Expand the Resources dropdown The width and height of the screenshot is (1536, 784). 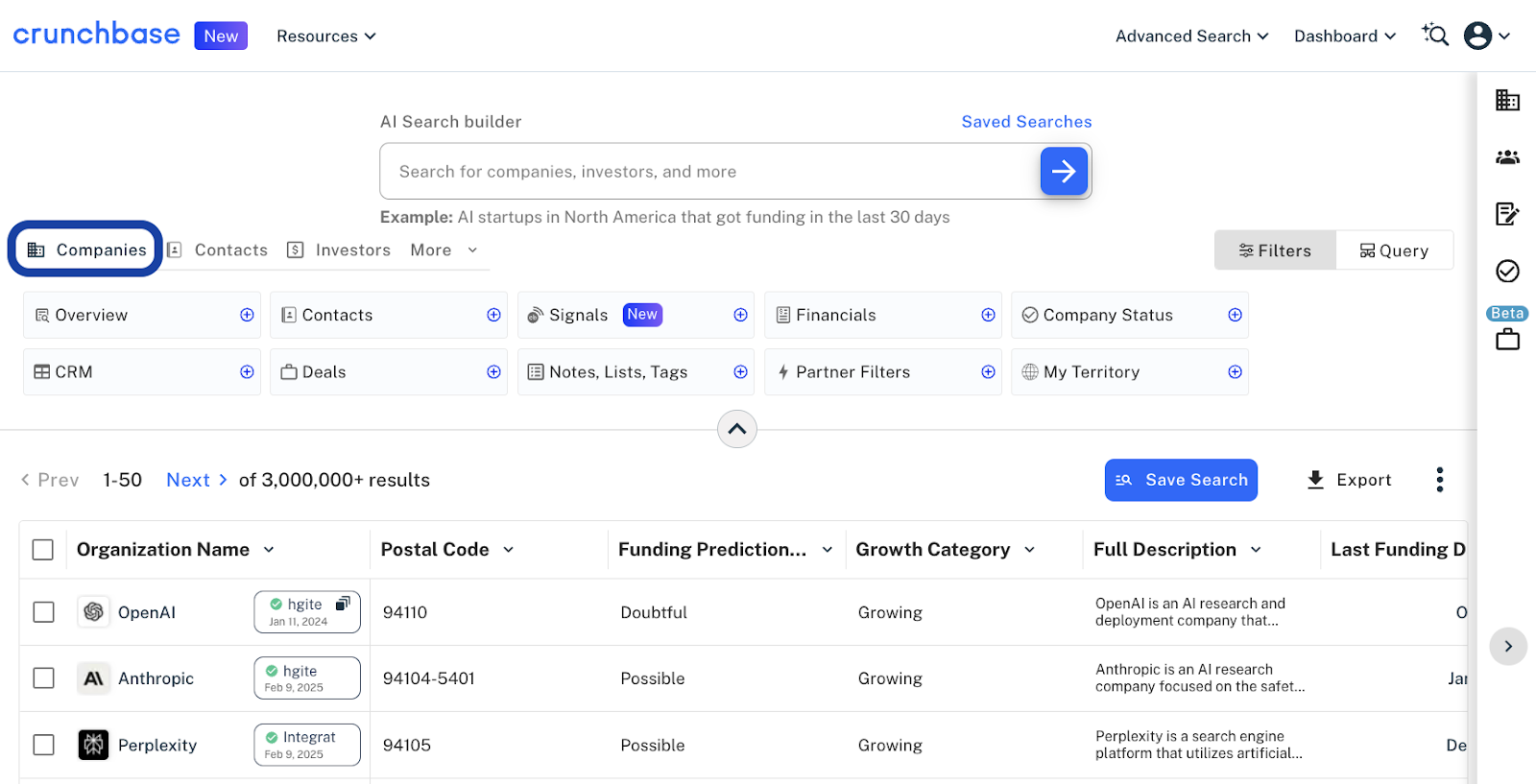point(326,36)
